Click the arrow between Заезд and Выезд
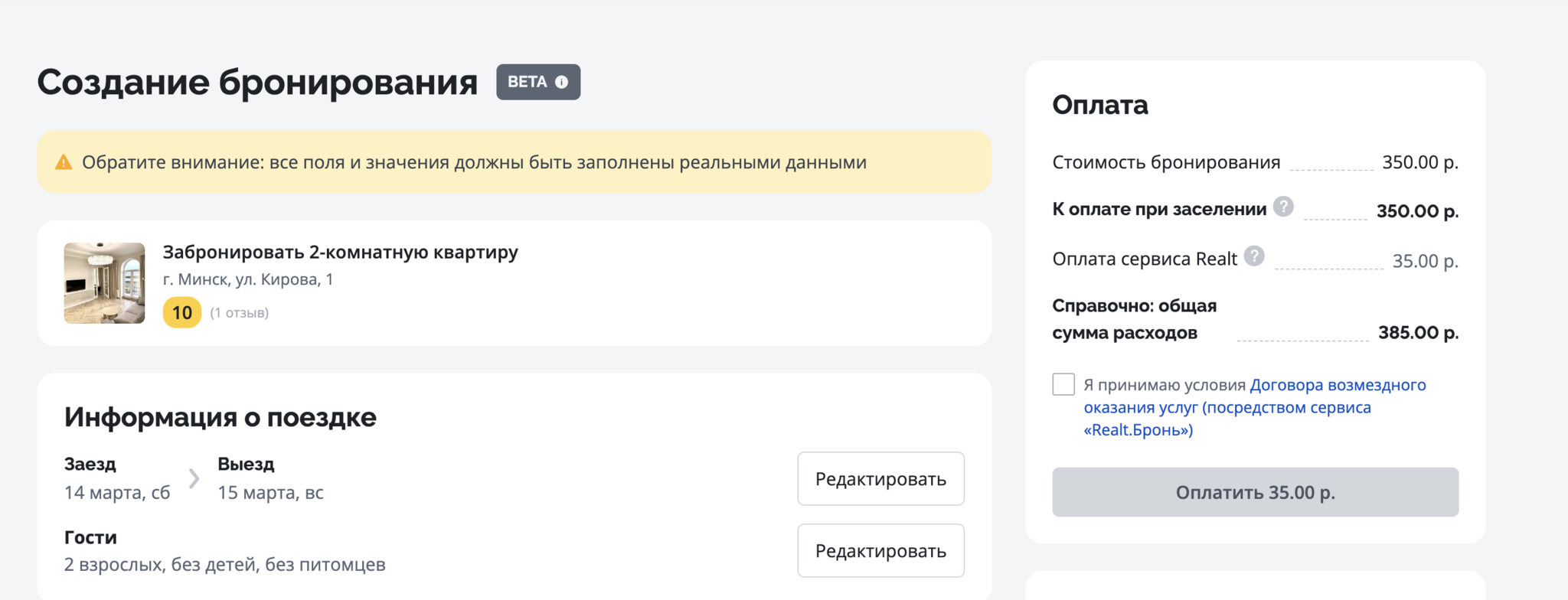 pos(194,478)
